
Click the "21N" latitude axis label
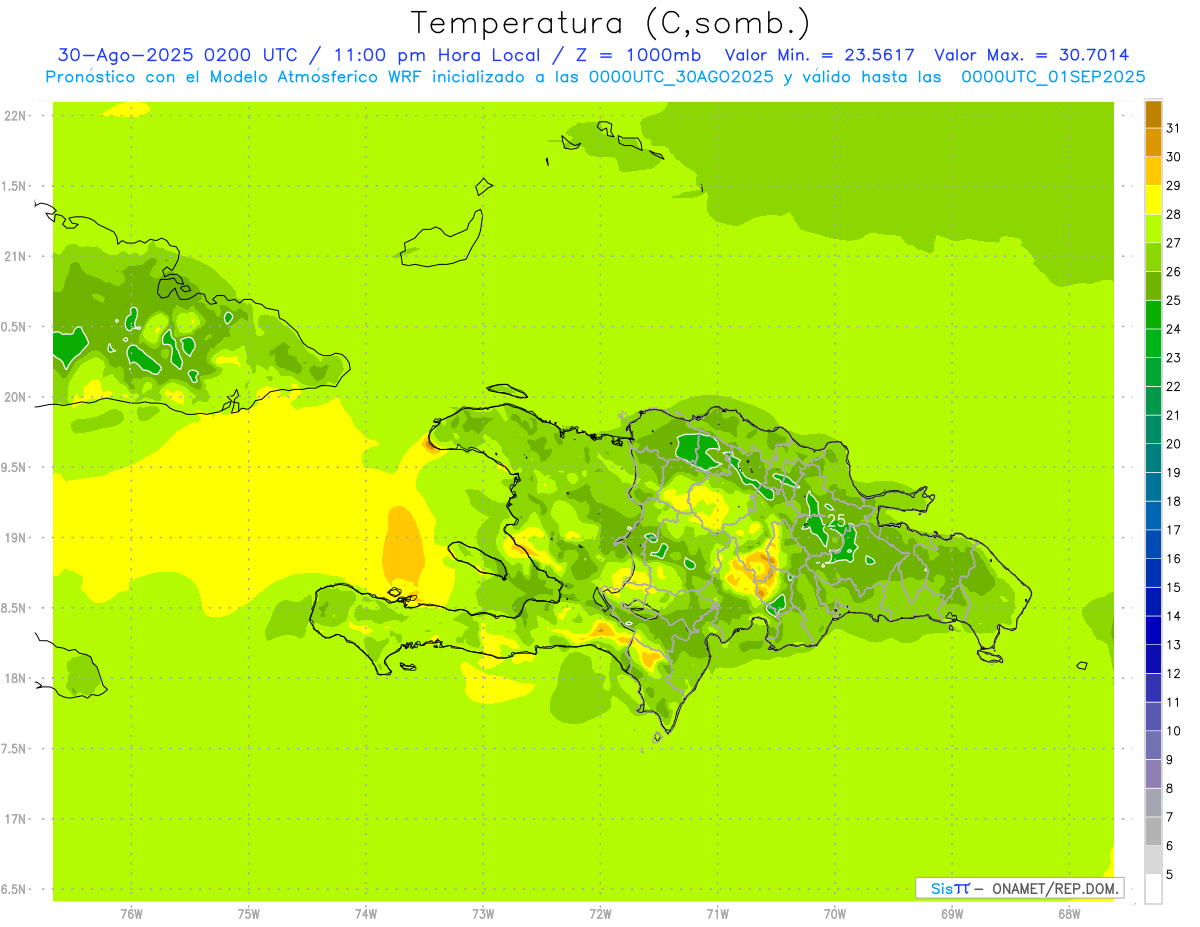click(15, 257)
